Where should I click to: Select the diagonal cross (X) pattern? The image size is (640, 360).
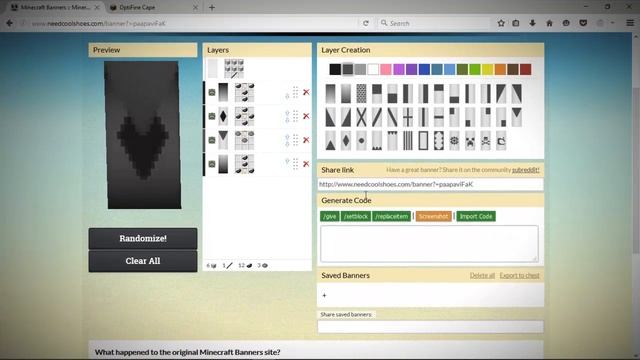[x=361, y=117]
